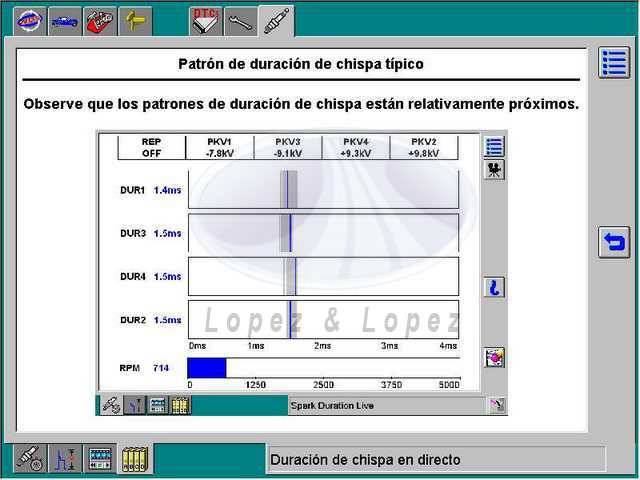
Task: Select the data table icon in bottom toolbar
Action: (100, 458)
